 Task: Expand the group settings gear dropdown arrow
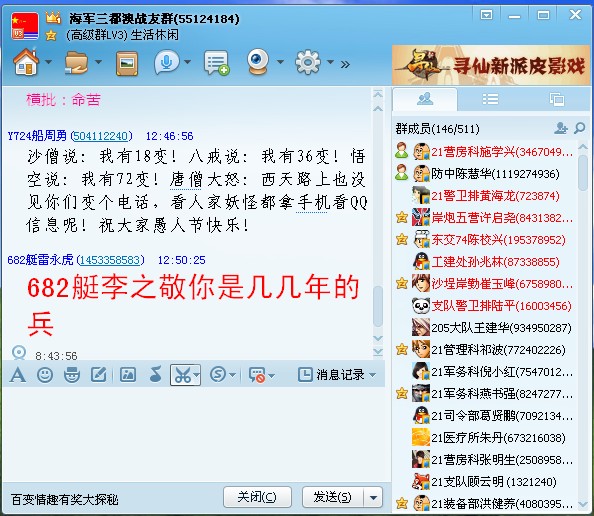point(330,62)
